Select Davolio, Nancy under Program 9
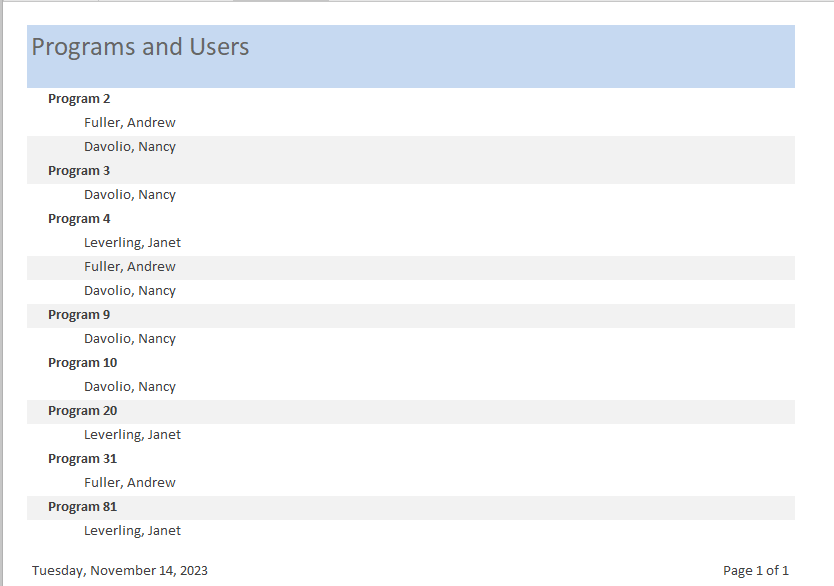Viewport: 834px width, 586px height. tap(130, 339)
